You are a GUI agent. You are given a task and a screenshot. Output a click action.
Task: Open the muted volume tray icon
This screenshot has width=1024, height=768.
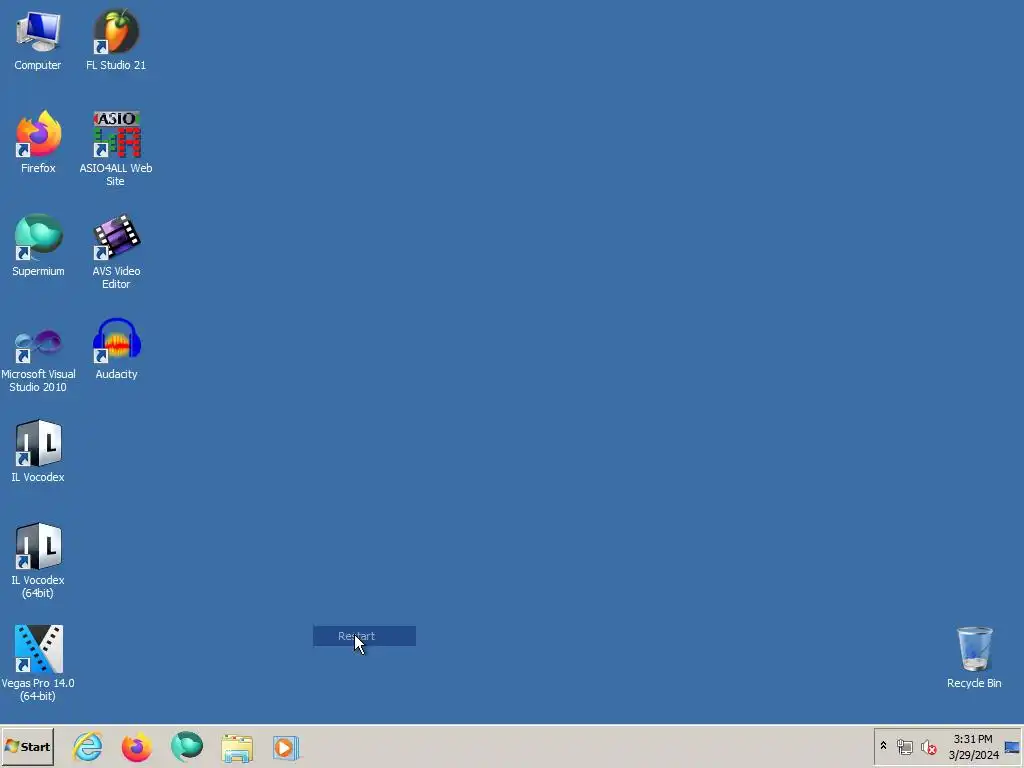pyautogui.click(x=928, y=747)
